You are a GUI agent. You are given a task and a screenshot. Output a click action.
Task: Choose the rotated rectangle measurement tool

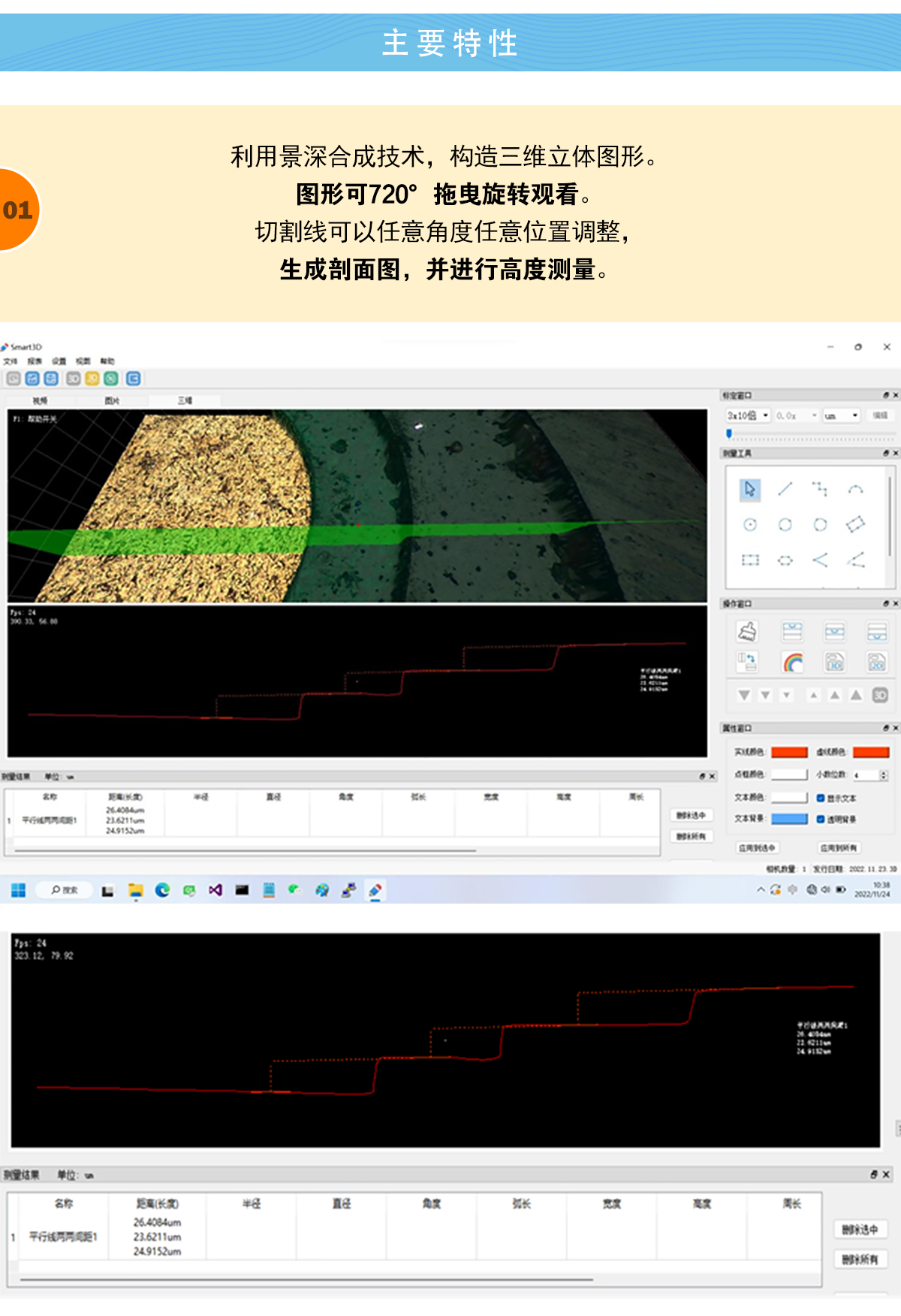click(x=855, y=524)
